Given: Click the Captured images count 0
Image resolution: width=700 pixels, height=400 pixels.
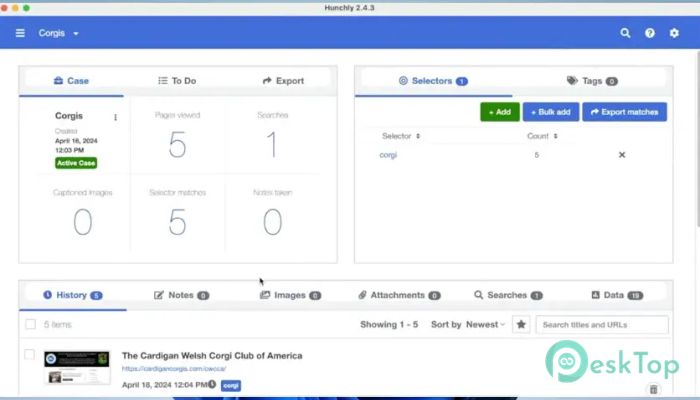Looking at the screenshot, I should point(83,222).
